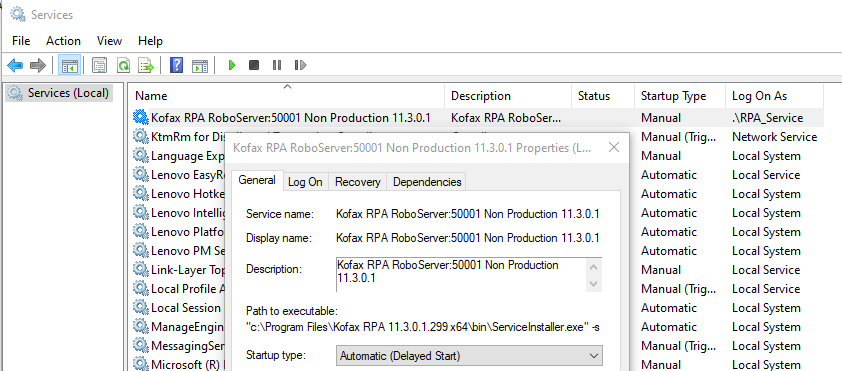Image resolution: width=842 pixels, height=371 pixels.
Task: Sort by the Description column header
Action: point(507,96)
